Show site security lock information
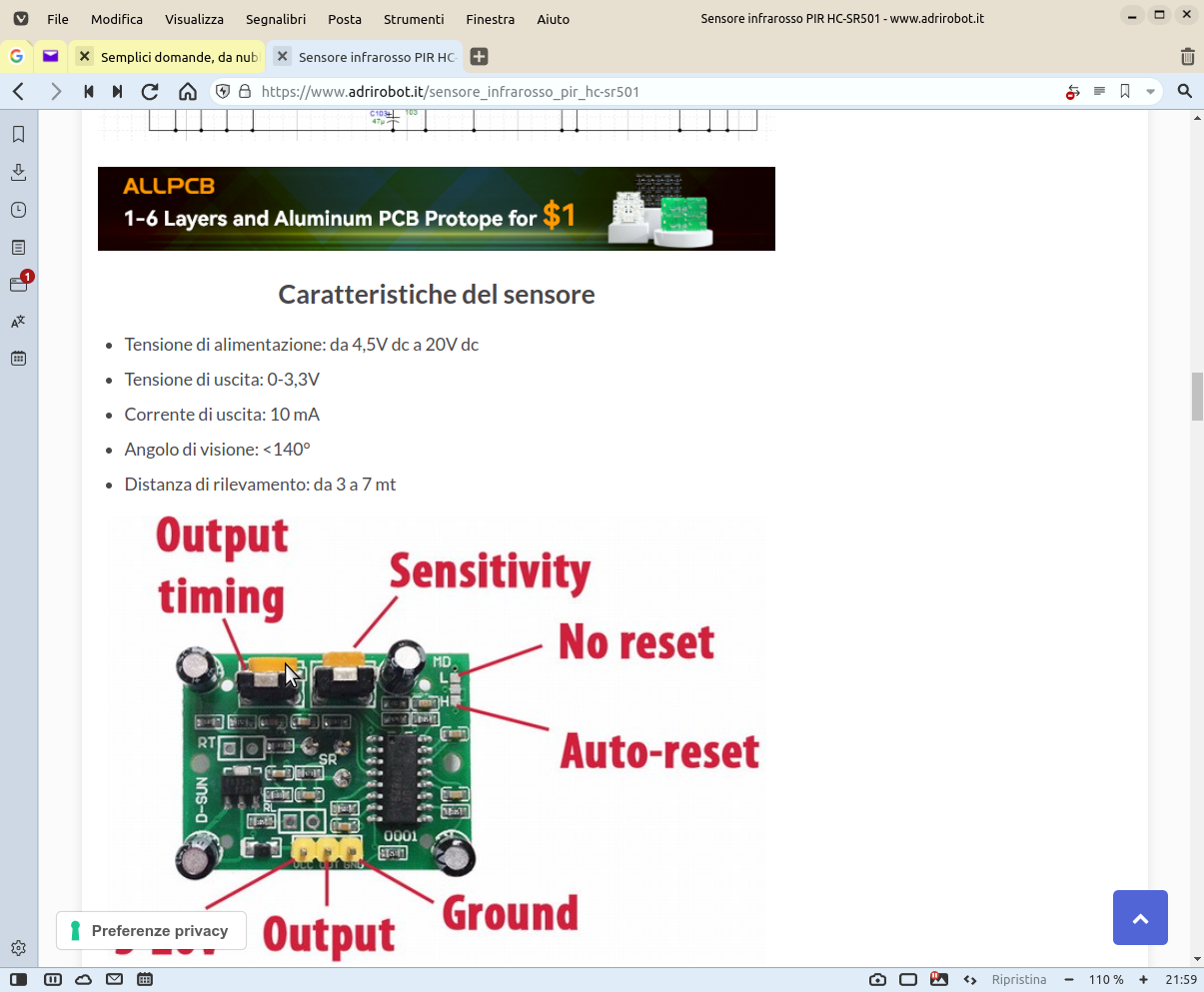 (x=245, y=91)
